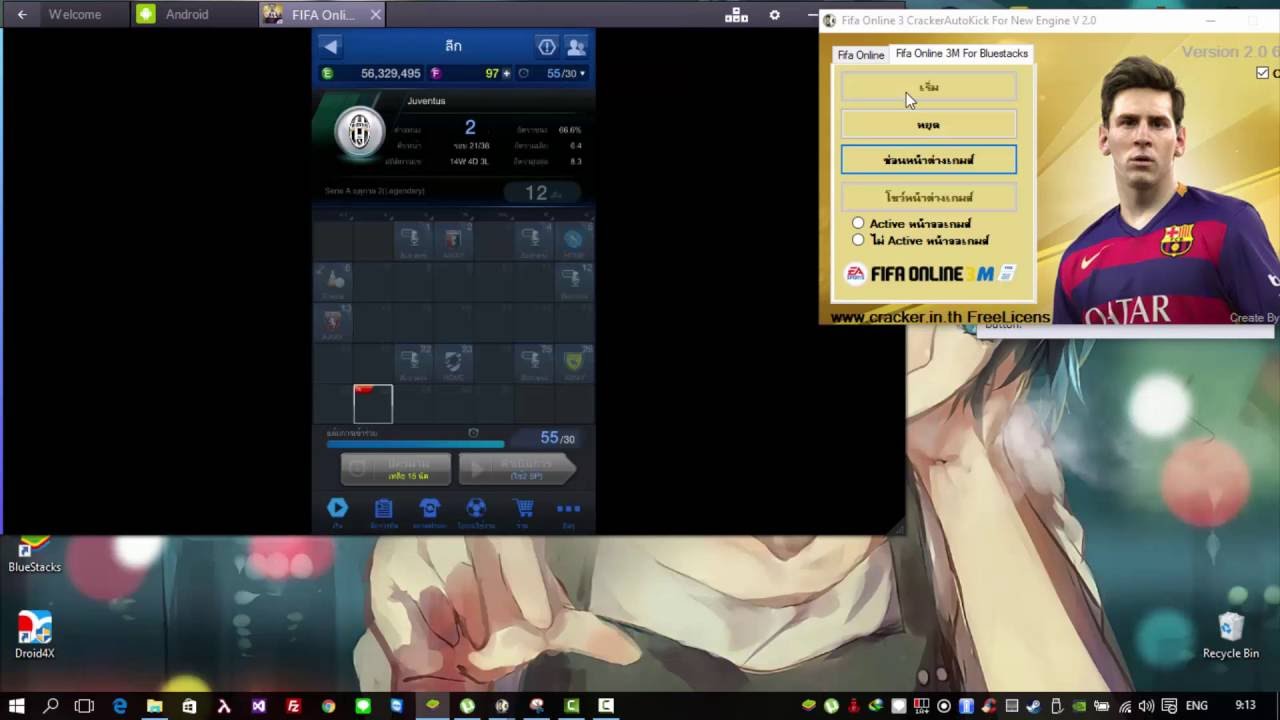Click the www.cracker.in.th link text

click(x=897, y=317)
